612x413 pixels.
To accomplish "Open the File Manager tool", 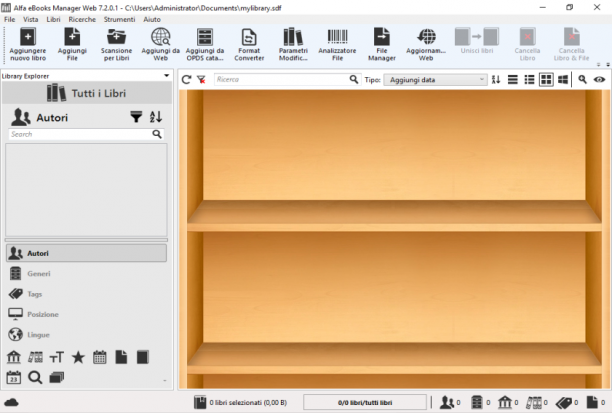I will [382, 44].
